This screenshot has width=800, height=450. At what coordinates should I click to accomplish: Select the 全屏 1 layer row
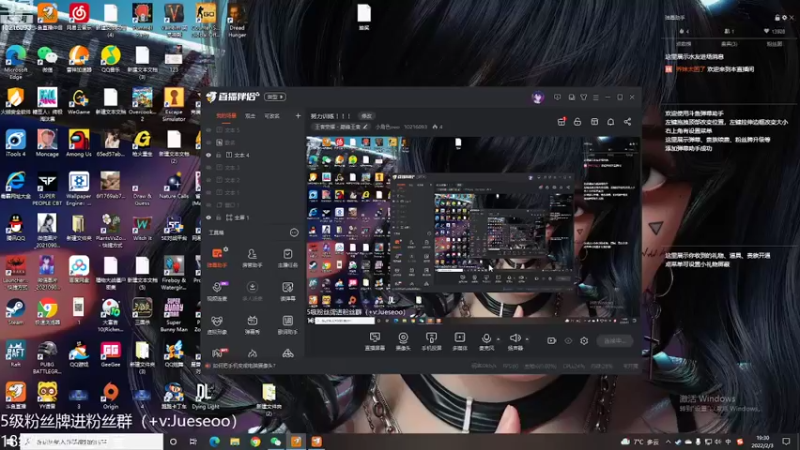(x=254, y=217)
